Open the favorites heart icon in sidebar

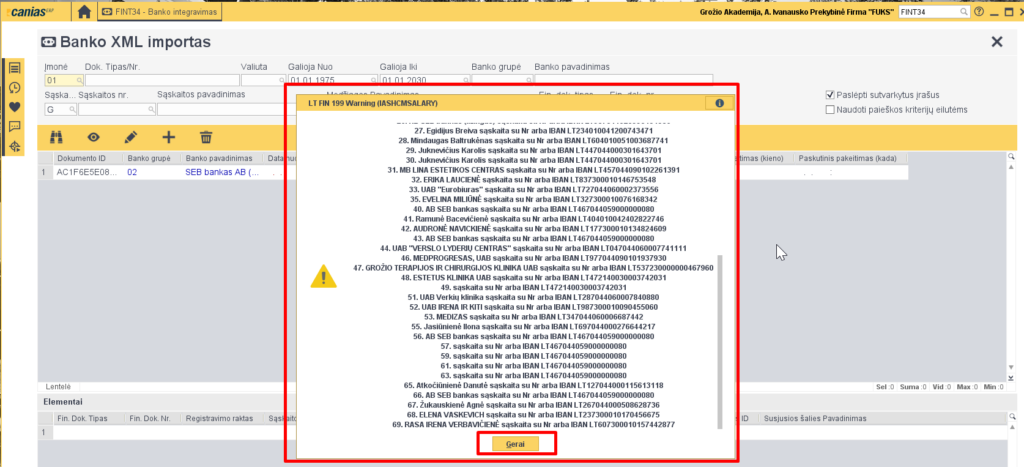[x=14, y=107]
